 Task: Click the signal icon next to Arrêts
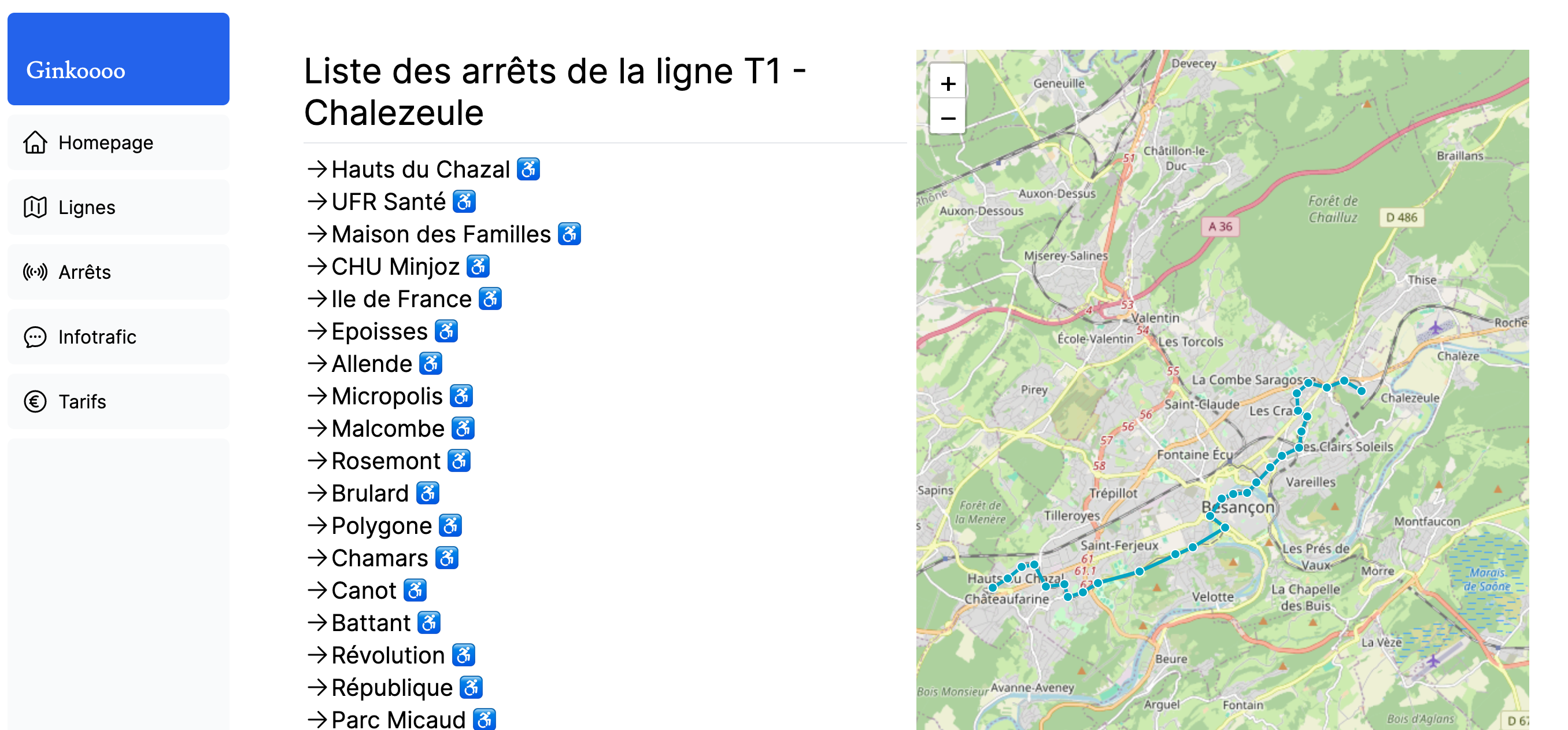[35, 272]
